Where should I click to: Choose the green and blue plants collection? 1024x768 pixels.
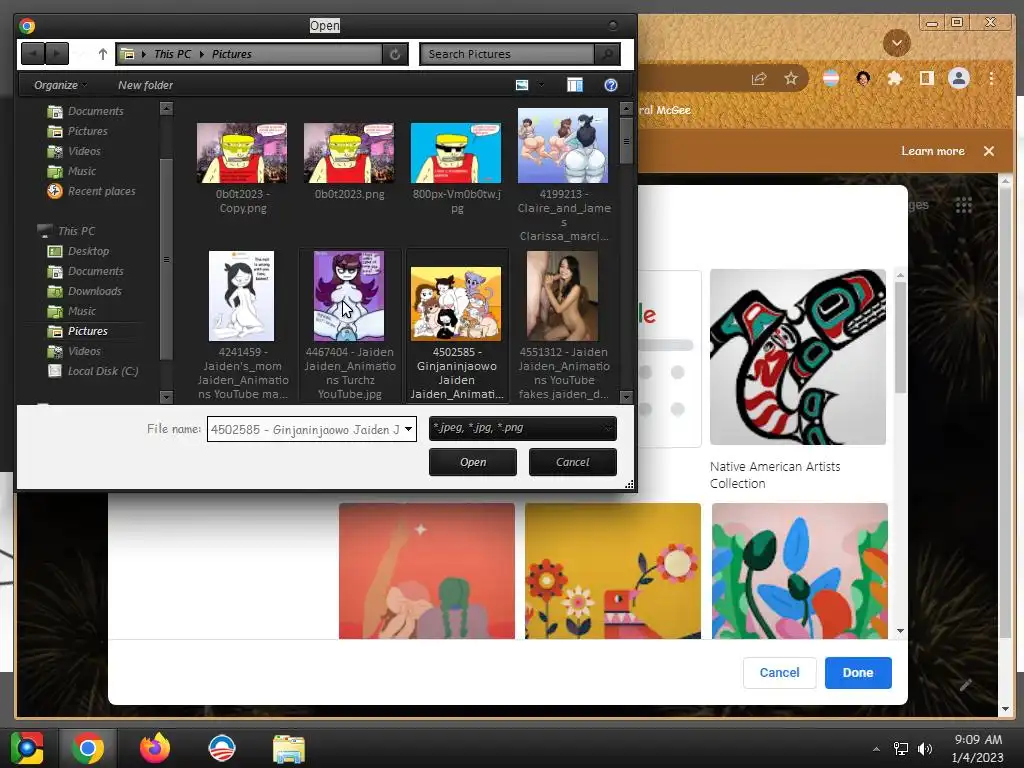point(799,571)
